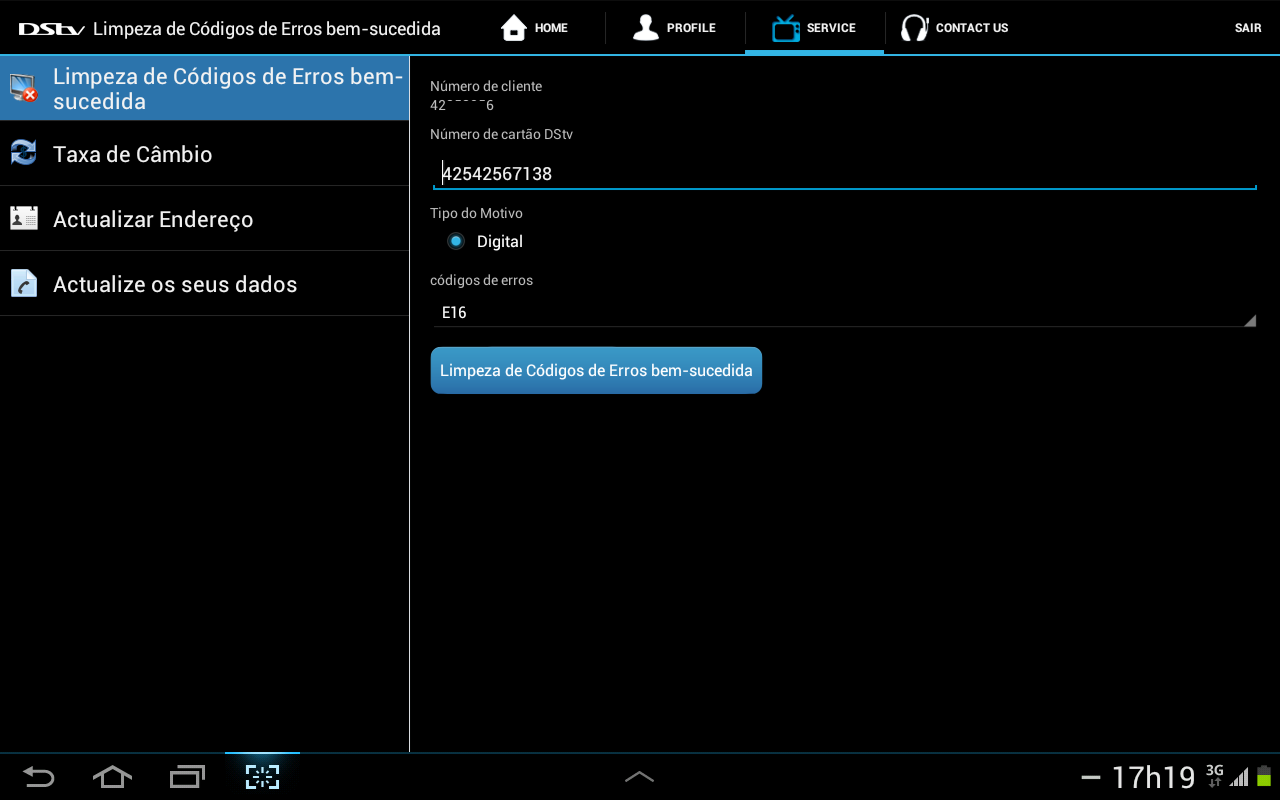This screenshot has width=1280, height=800.
Task: Click the customer number value under Número de cliente
Action: pyautogui.click(x=462, y=105)
